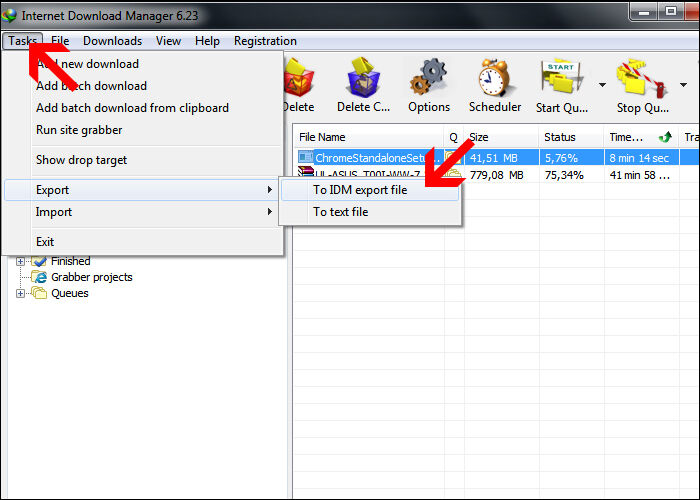This screenshot has height=500, width=700.
Task: Click the green sort arrow icon
Action: 665,137
